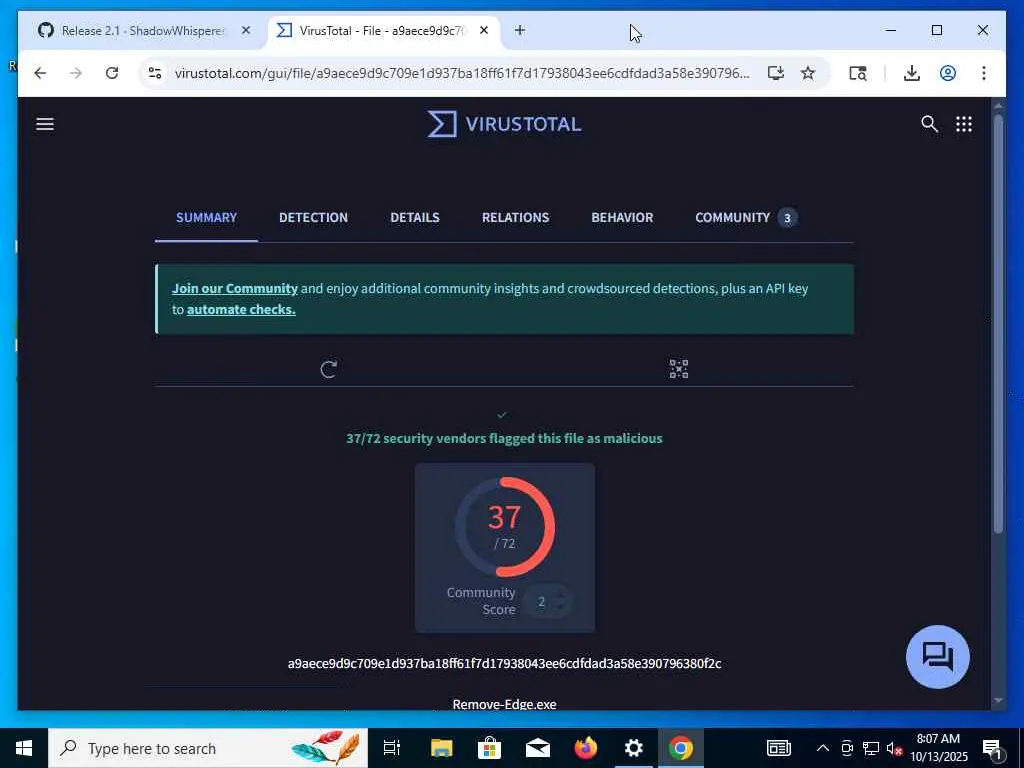Open Task View on the taskbar
The width and height of the screenshot is (1024, 768).
[391, 748]
